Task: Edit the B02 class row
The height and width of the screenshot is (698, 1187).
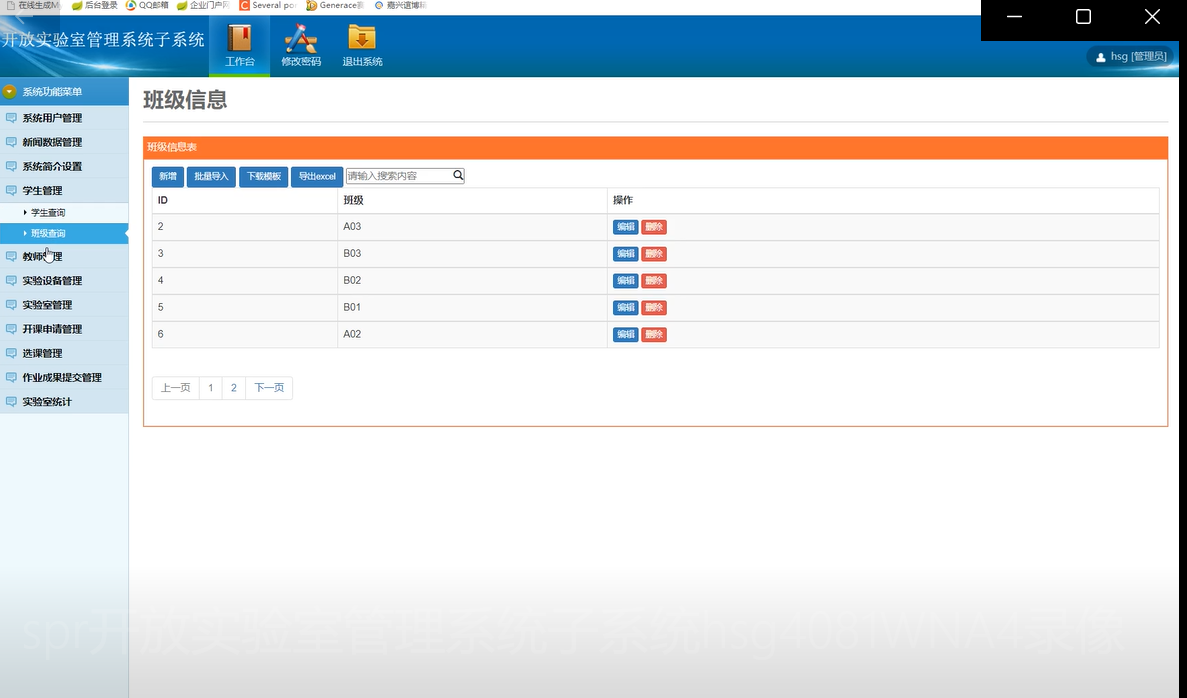Action: (625, 281)
